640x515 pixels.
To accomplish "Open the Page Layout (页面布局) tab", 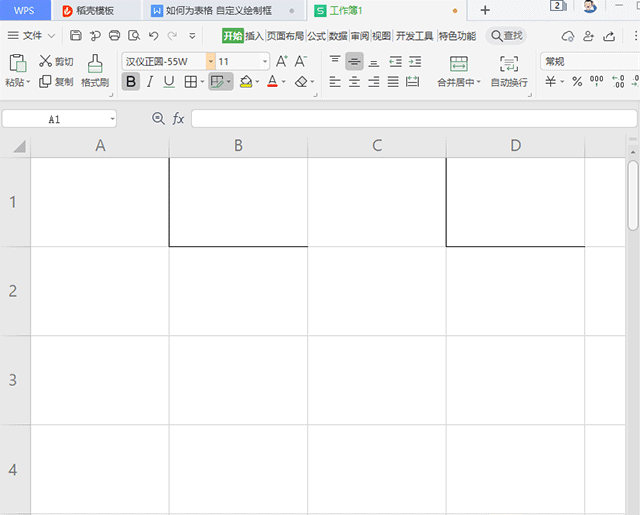I will pyautogui.click(x=284, y=36).
